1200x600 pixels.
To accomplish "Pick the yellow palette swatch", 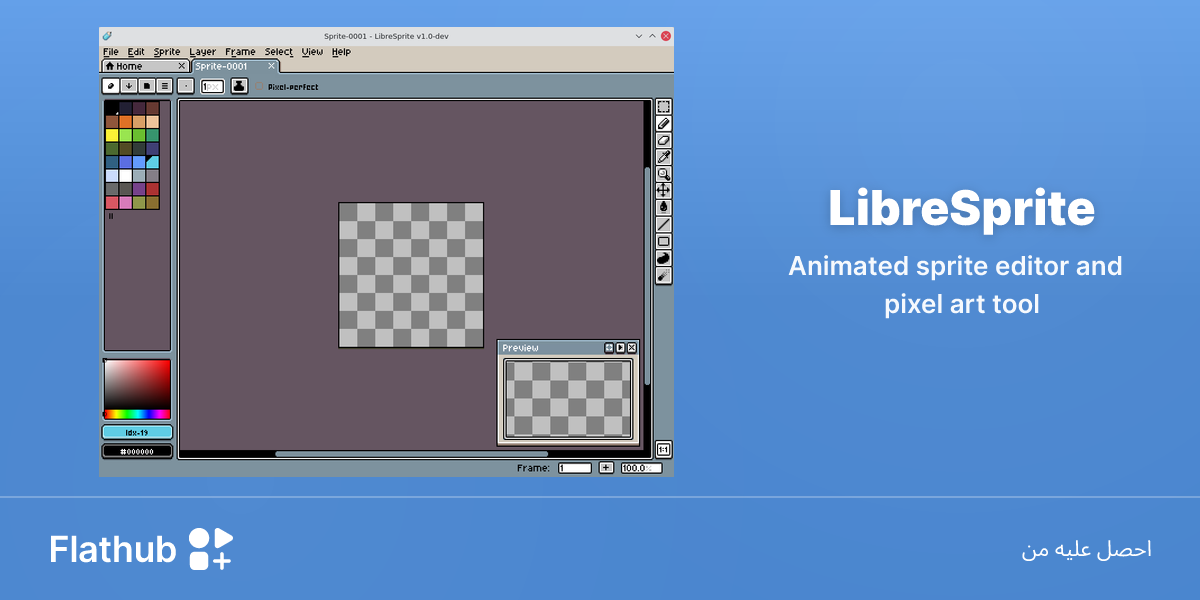I will click(112, 135).
